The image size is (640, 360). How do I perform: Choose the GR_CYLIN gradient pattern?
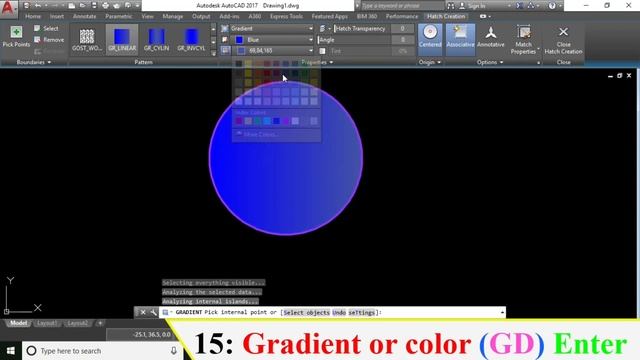[x=156, y=39]
